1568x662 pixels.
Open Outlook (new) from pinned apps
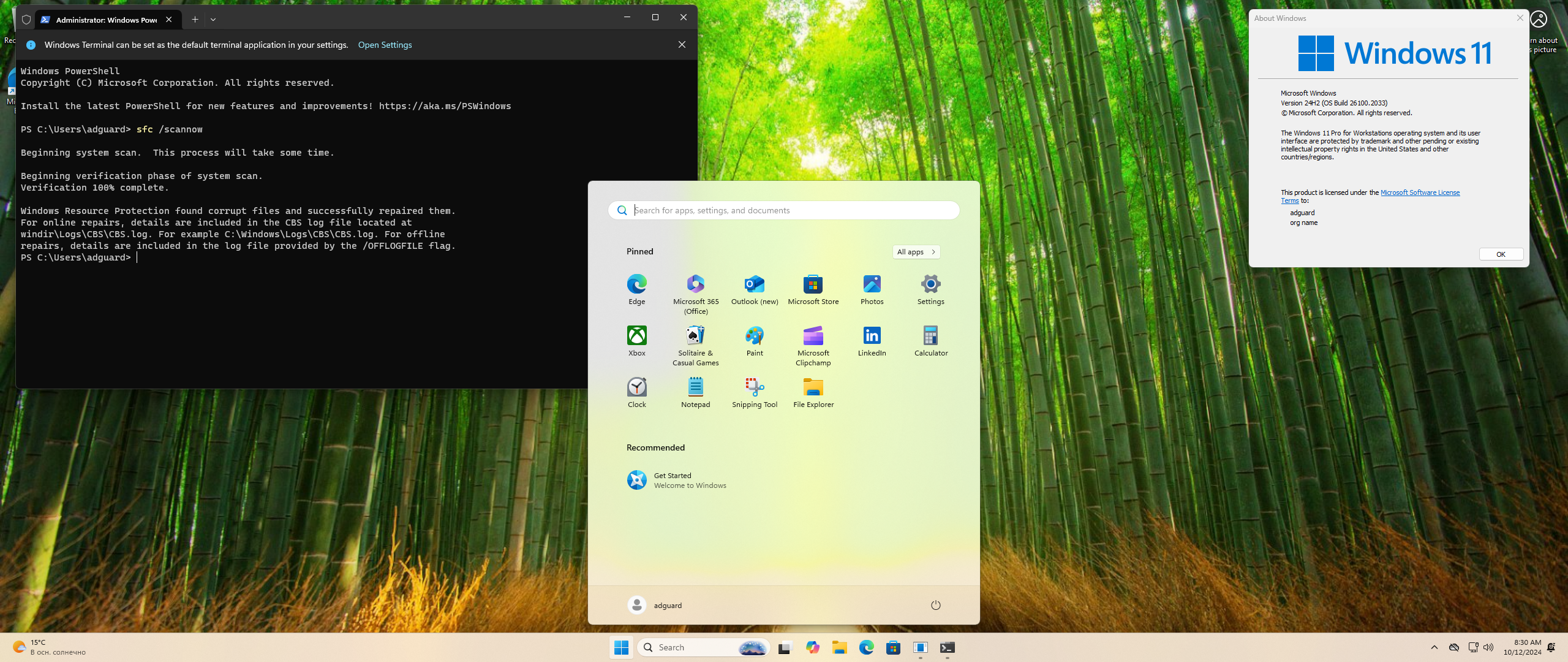(755, 289)
